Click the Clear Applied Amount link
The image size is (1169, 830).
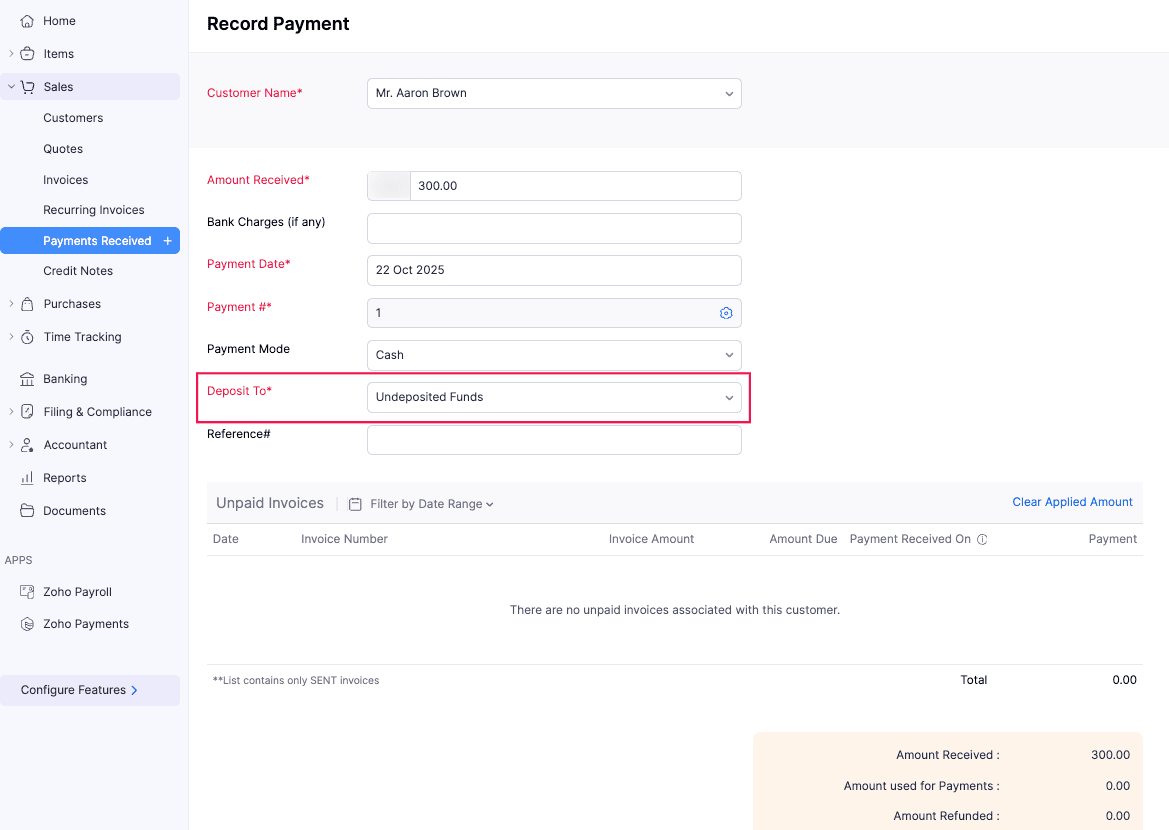1072,501
